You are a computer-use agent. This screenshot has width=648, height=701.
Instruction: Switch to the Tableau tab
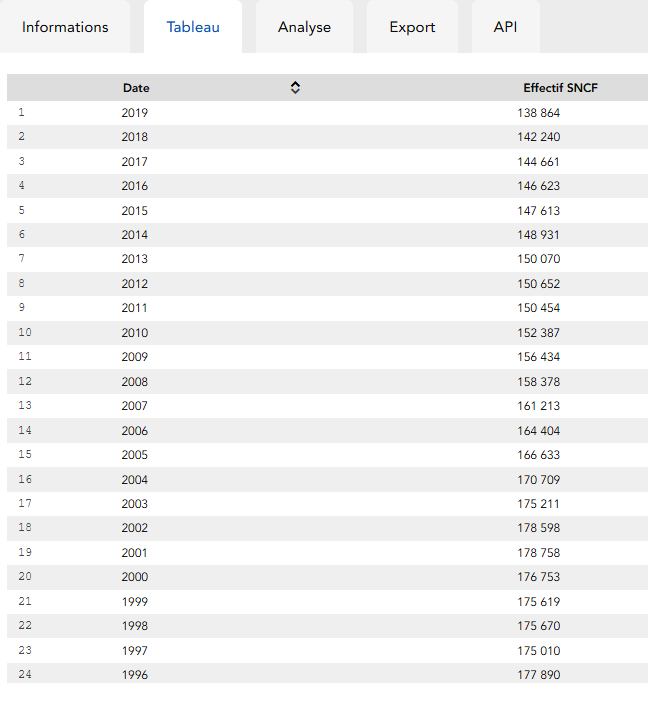193,27
